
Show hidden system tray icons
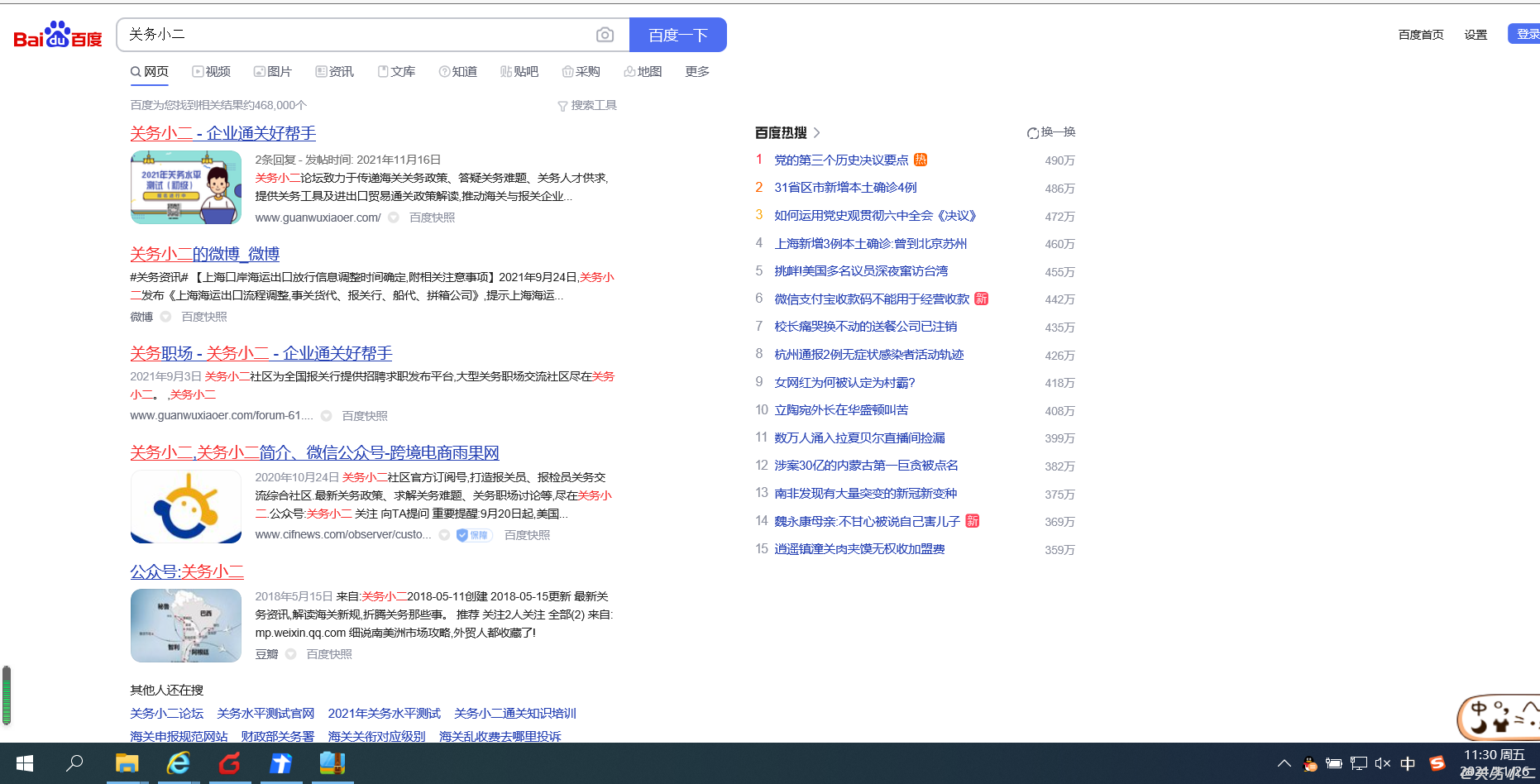(x=1284, y=763)
